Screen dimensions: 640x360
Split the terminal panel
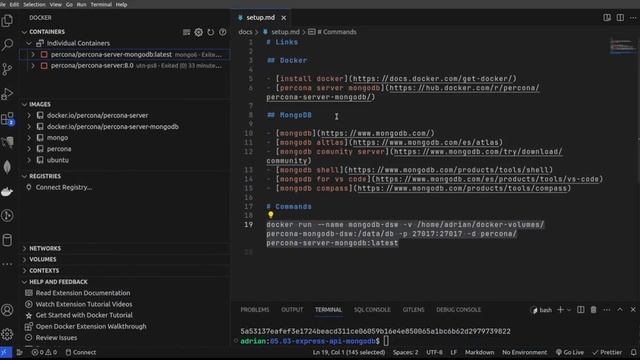(580, 310)
